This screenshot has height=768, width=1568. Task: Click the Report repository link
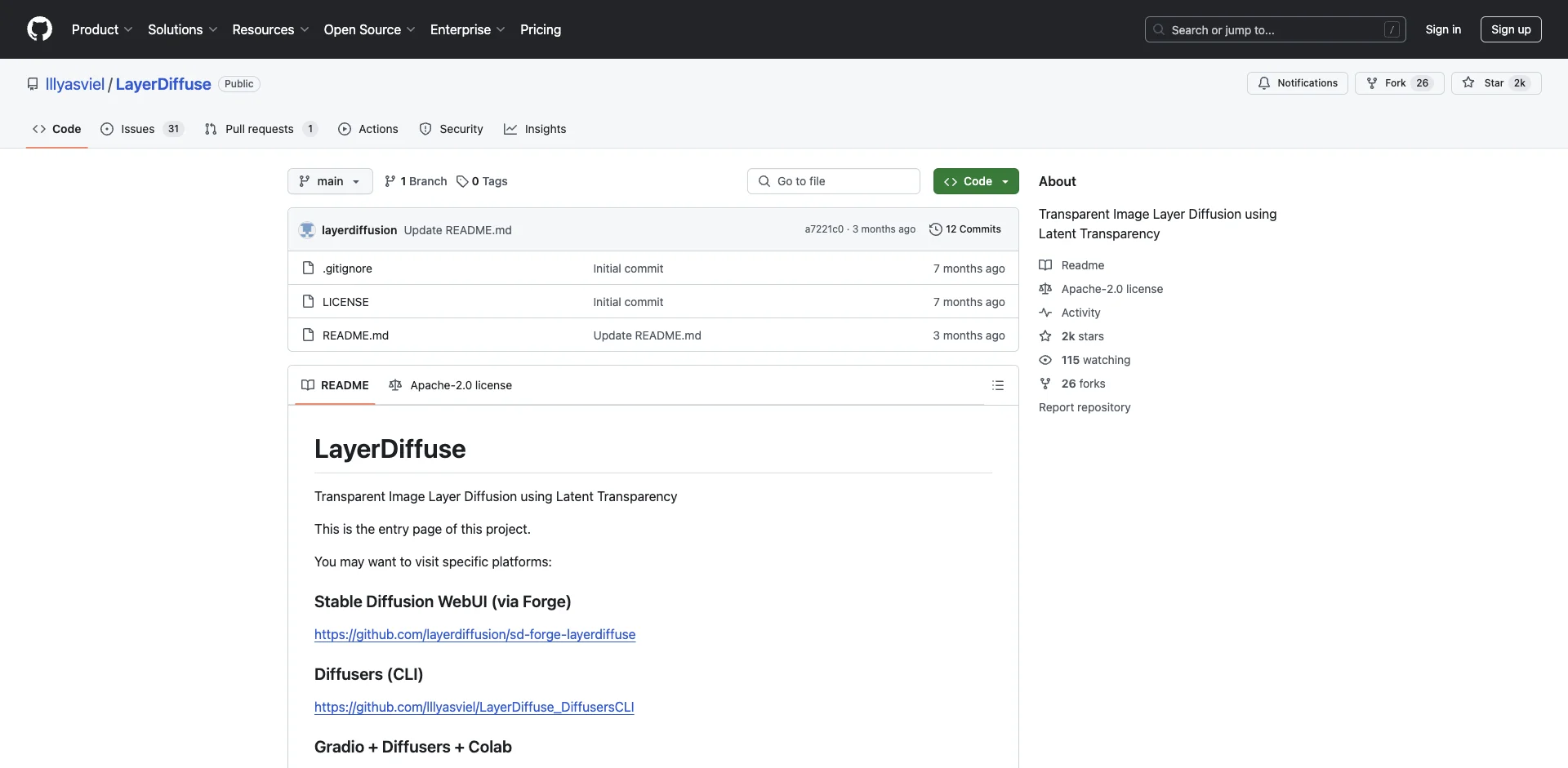(x=1085, y=407)
